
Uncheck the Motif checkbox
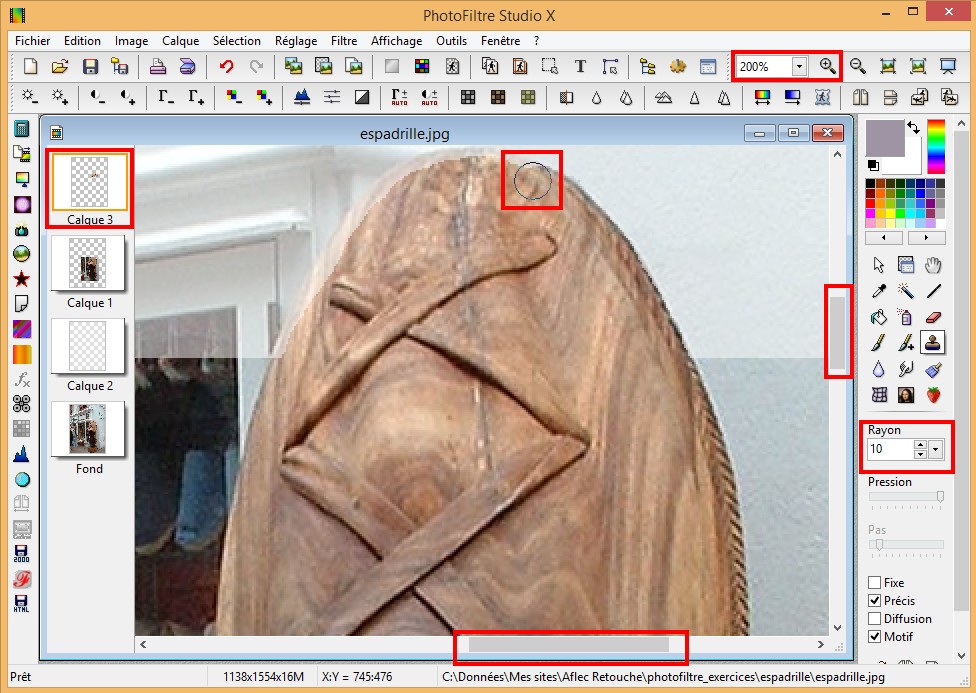coord(875,636)
